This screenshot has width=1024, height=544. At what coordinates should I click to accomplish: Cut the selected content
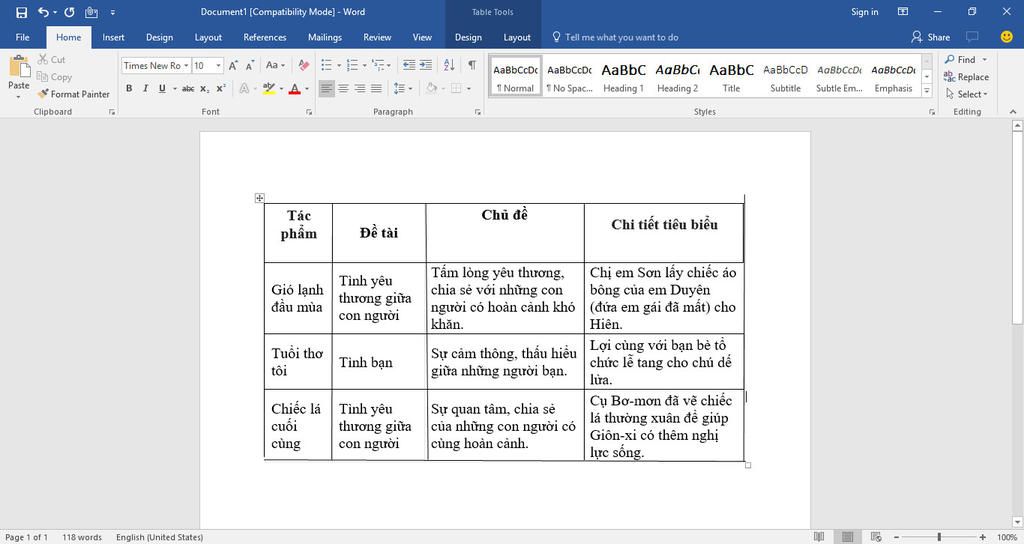pyautogui.click(x=52, y=59)
